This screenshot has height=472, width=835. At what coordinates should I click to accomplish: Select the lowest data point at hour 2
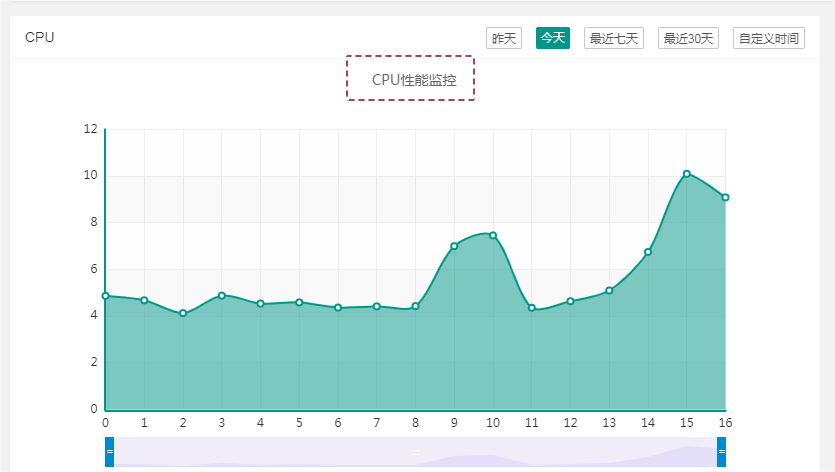click(x=183, y=313)
